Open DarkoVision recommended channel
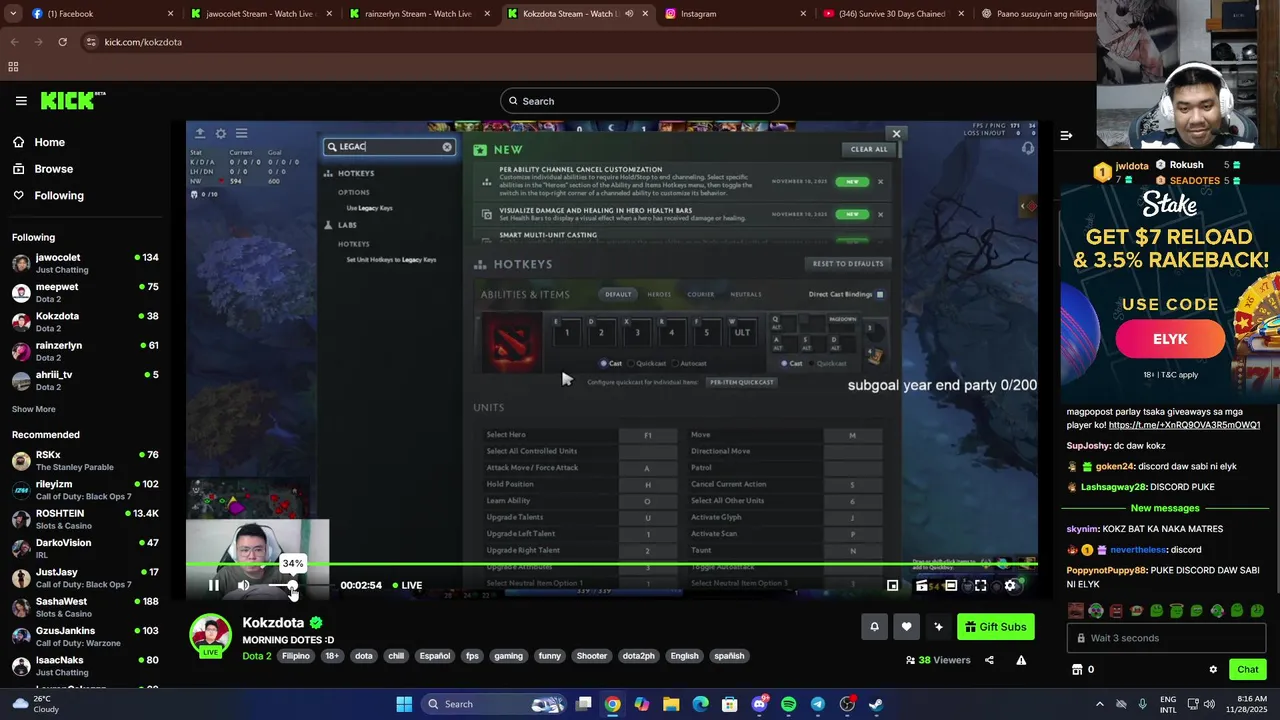The width and height of the screenshot is (1280, 720). tap(86, 548)
